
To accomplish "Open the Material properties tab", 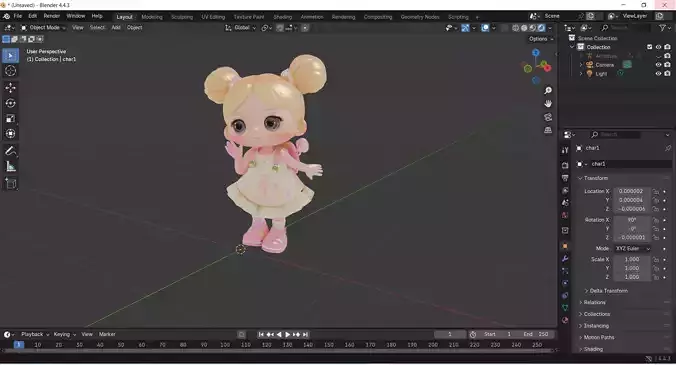I will point(565,320).
